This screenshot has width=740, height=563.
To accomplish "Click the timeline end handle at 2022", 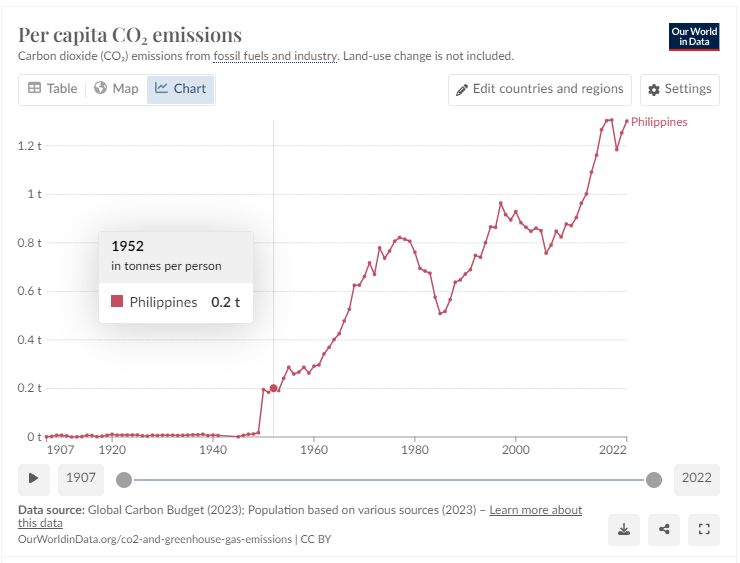I will tap(653, 479).
